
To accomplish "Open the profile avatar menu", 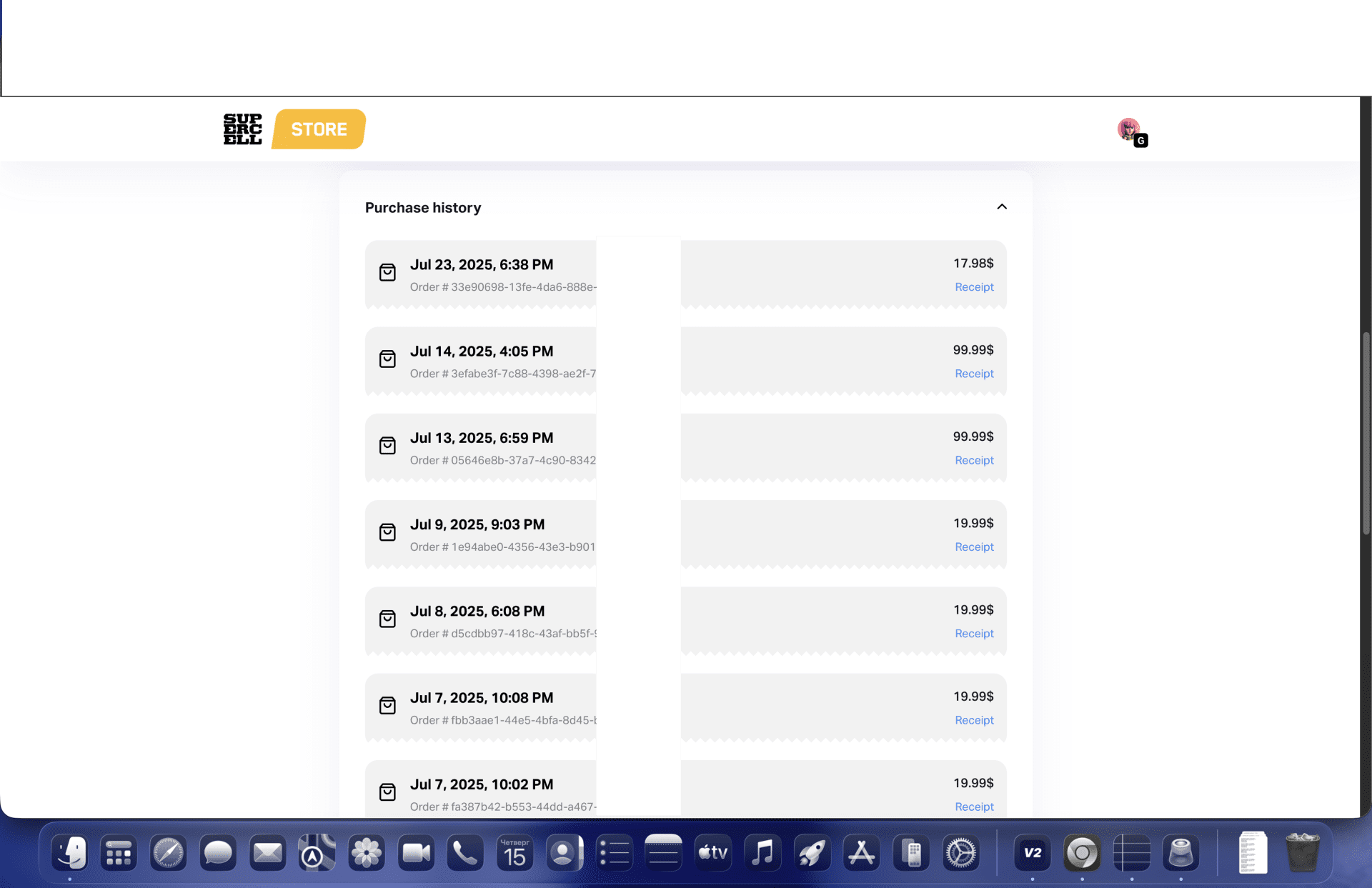I will point(1130,130).
